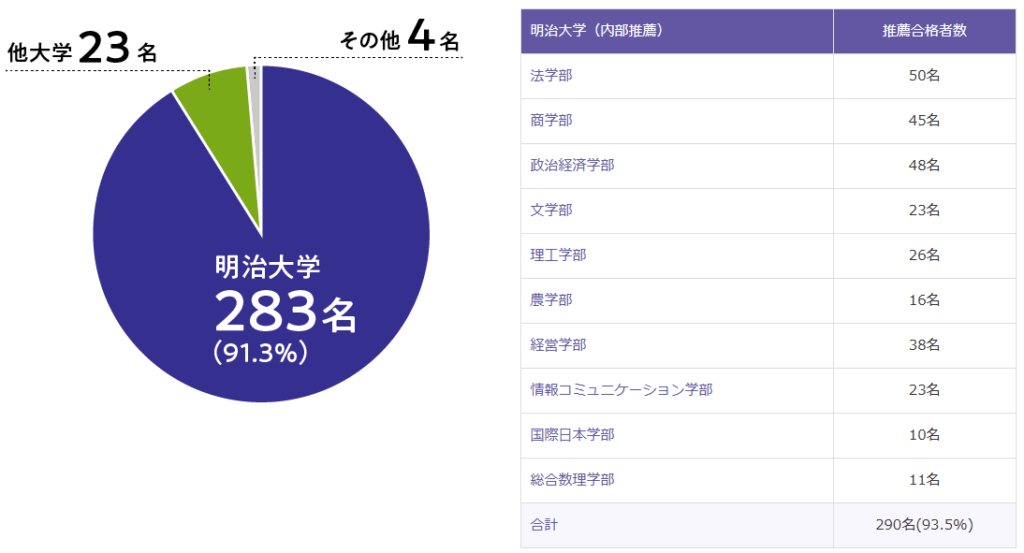Click the 明治大学（内部推薦）table header
Image resolution: width=1024 pixels, height=553 pixels.
(x=596, y=31)
